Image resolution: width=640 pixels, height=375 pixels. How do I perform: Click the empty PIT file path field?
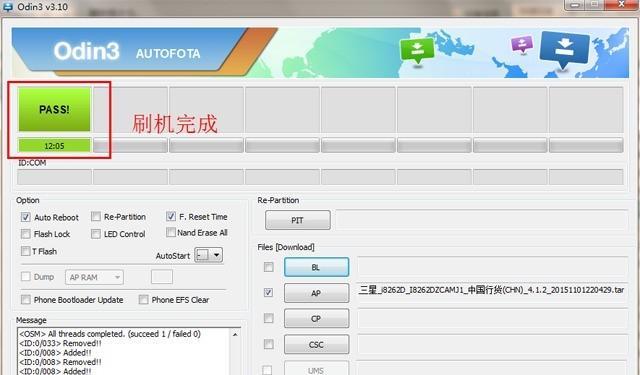pyautogui.click(x=482, y=220)
